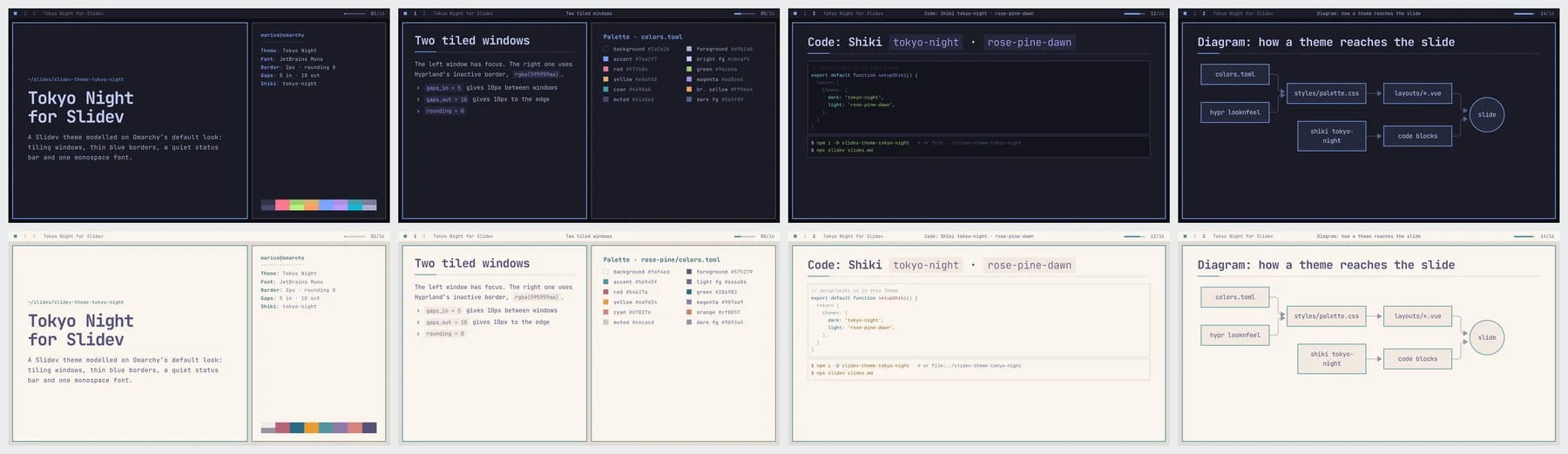Click the layouts/*.vue node in dark diagram
The image size is (1568, 454).
coord(1417,93)
